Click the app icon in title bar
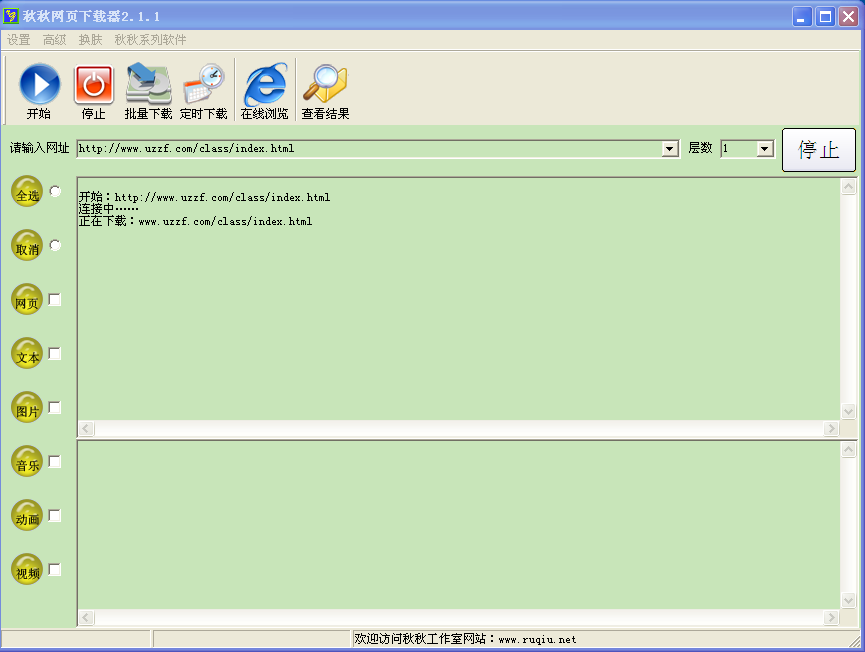 10,16
